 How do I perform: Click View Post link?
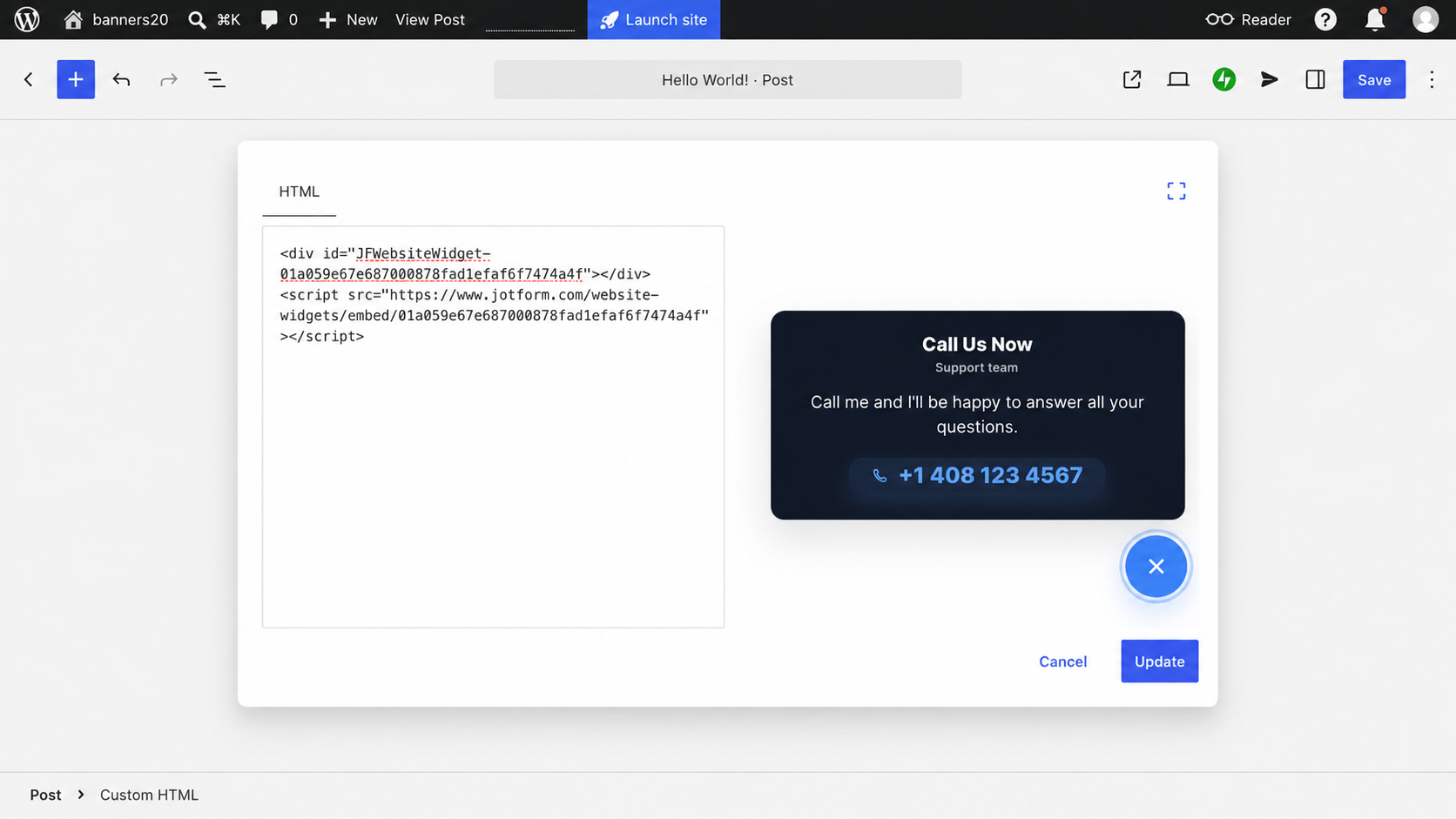[430, 19]
